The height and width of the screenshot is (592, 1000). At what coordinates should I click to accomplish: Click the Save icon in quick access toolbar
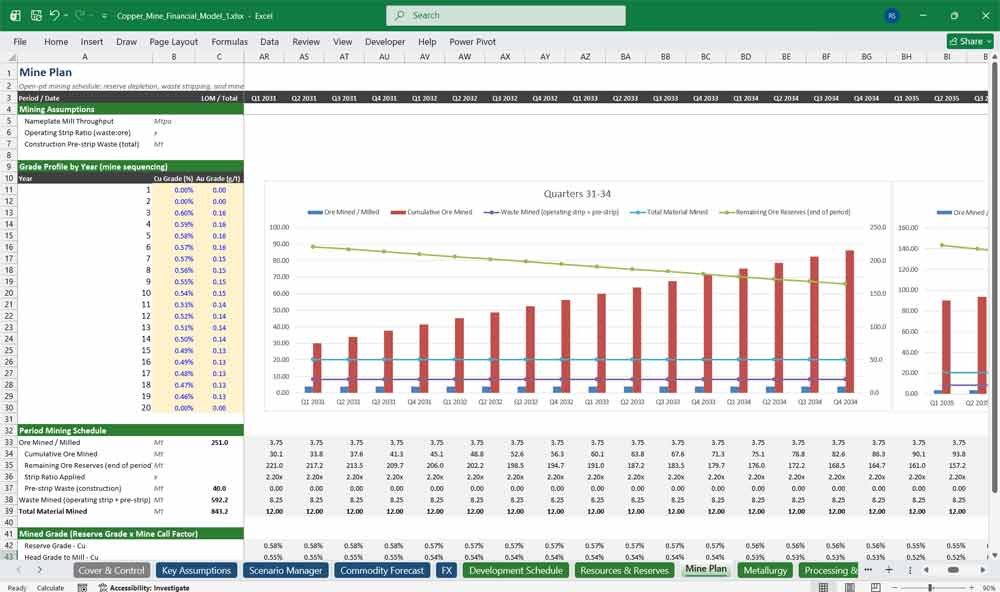point(36,15)
